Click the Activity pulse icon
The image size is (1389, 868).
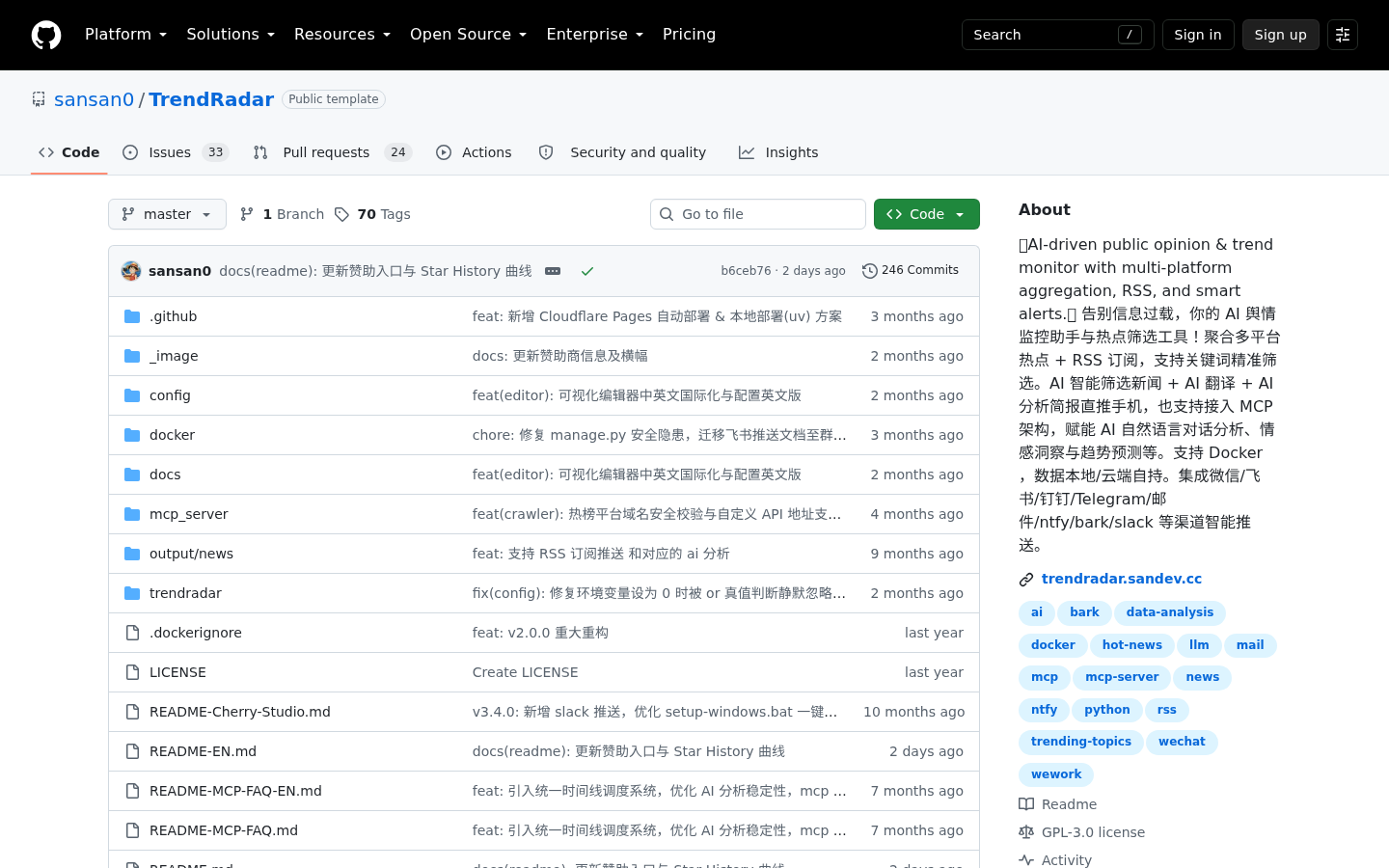pyautogui.click(x=1026, y=860)
